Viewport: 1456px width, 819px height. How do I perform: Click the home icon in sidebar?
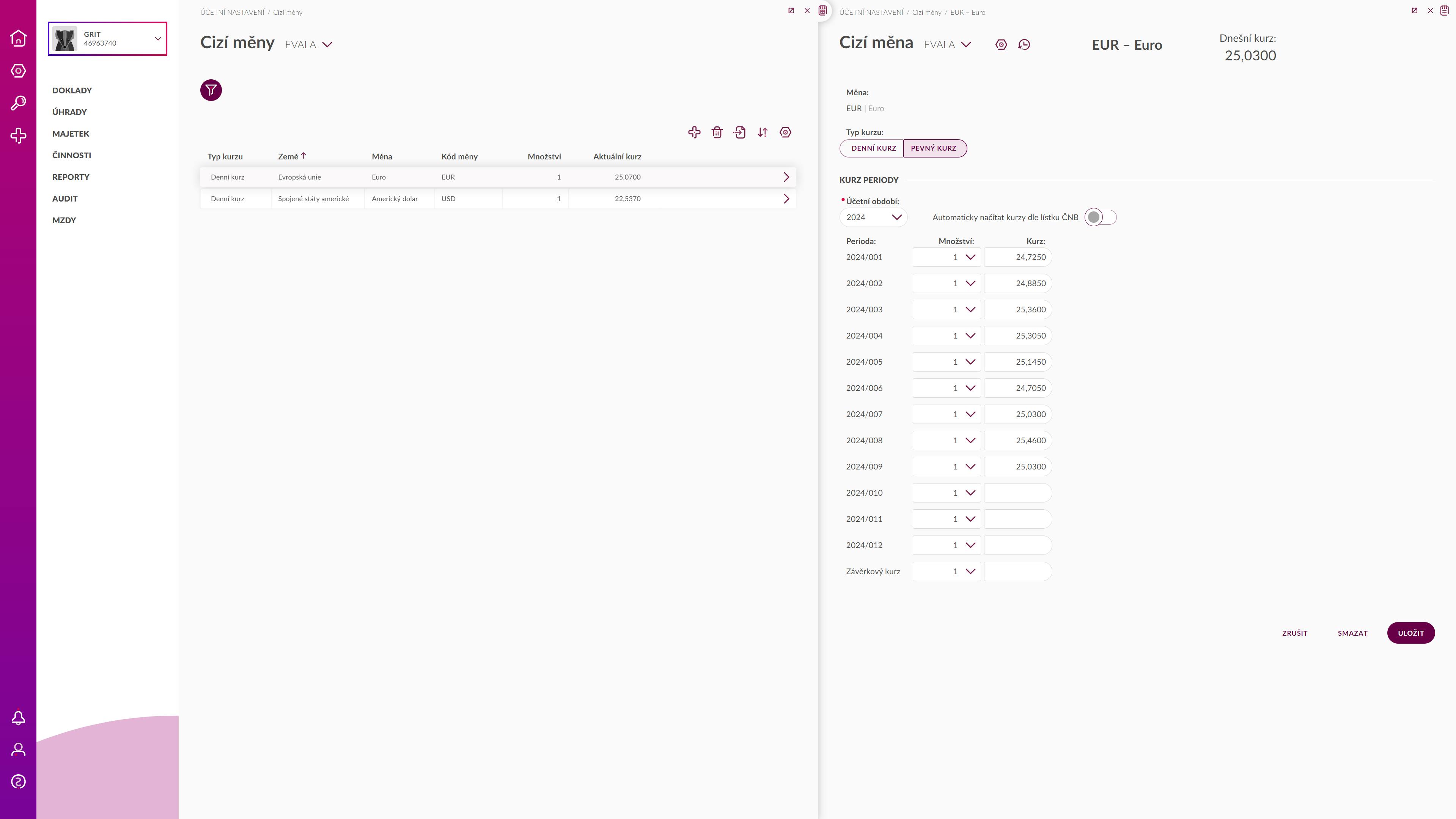[18, 38]
